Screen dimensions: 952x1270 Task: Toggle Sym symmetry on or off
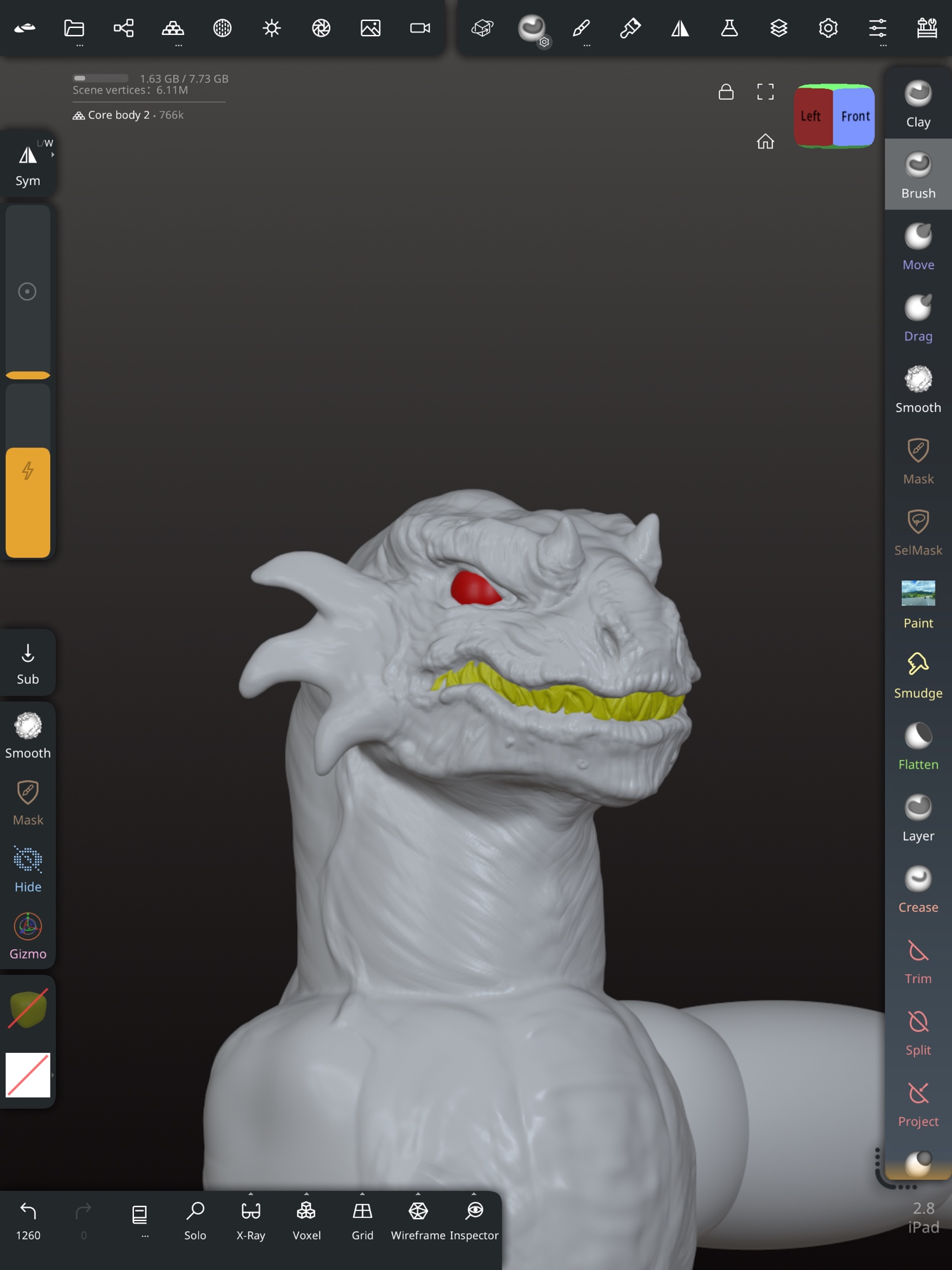(x=28, y=164)
